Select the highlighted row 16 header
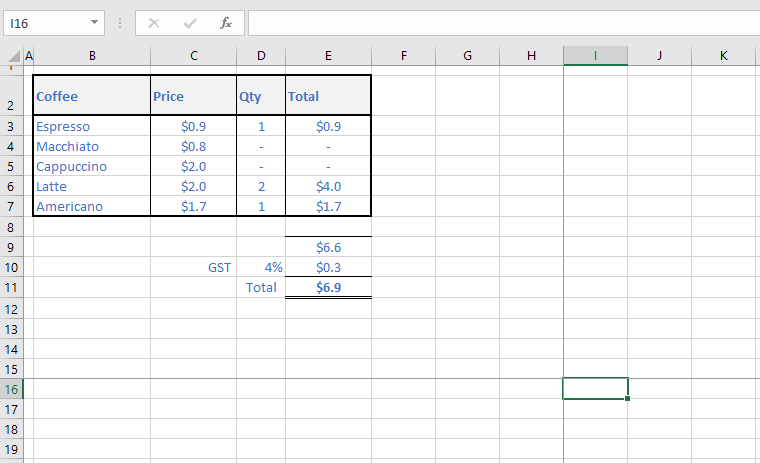The width and height of the screenshot is (760, 463). [11, 389]
